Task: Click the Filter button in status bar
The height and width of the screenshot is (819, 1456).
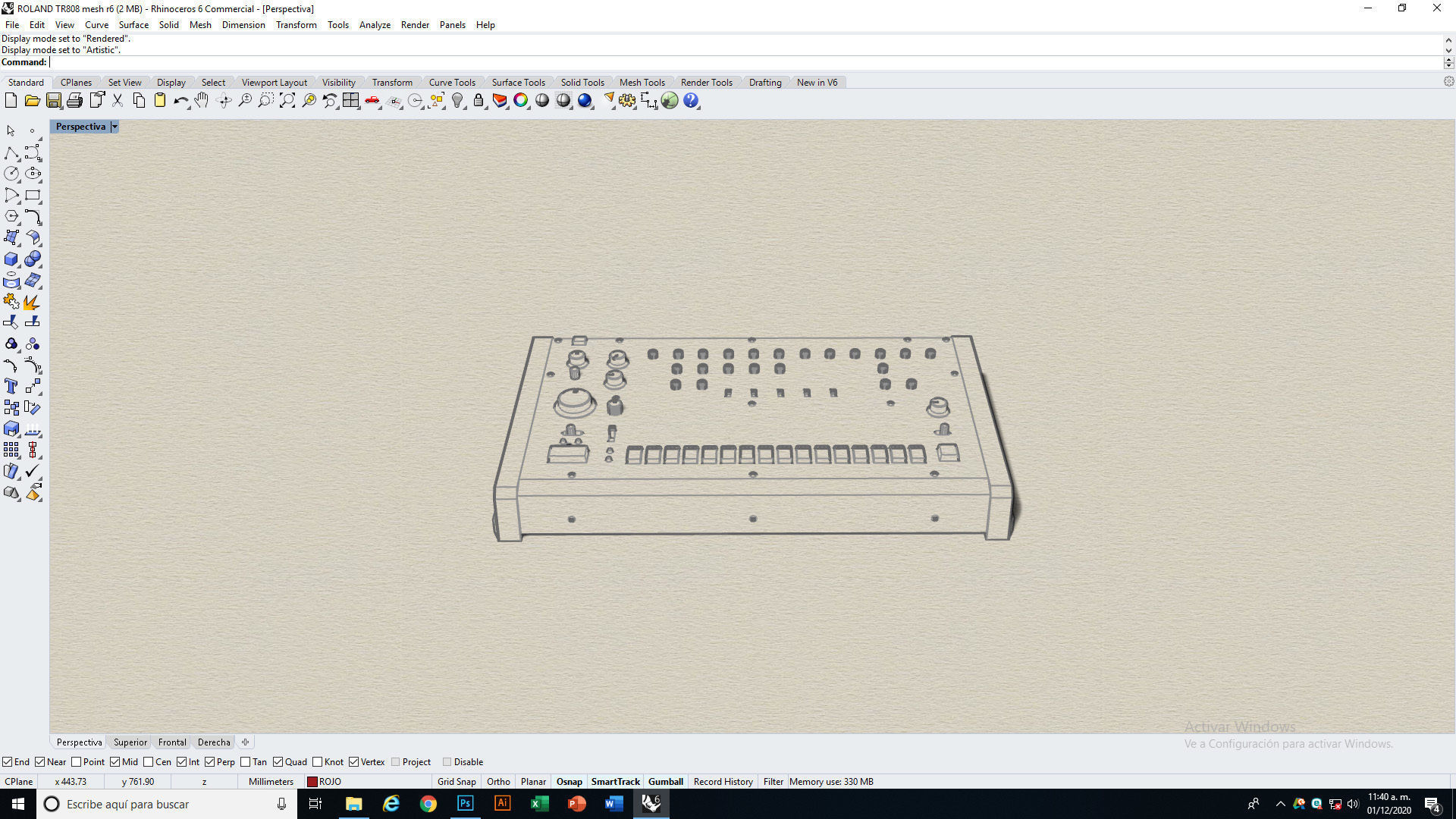Action: pos(773,782)
